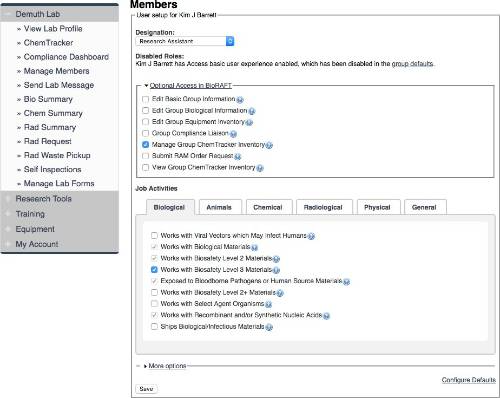Click help icon beside Submit RAM Order Request
Viewport: 500px width, 398px height.
(x=237, y=156)
